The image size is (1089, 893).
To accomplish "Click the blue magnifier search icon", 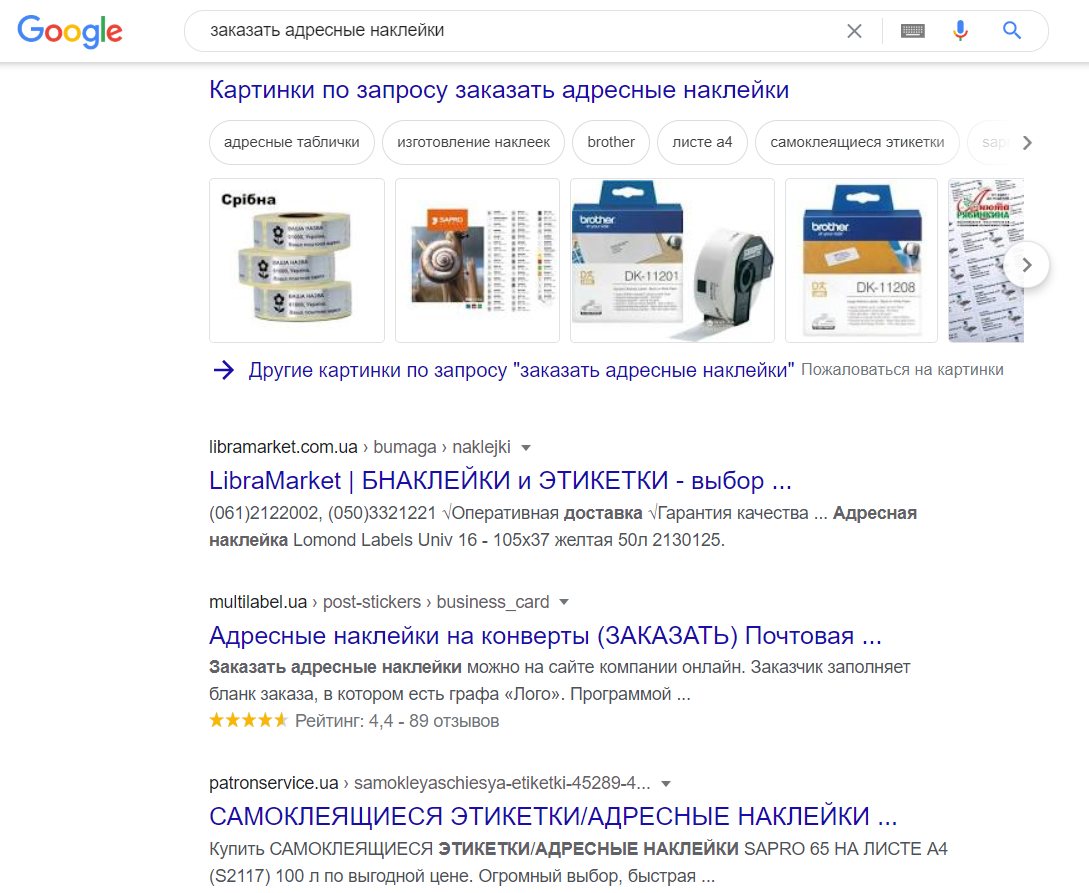I will point(1012,31).
